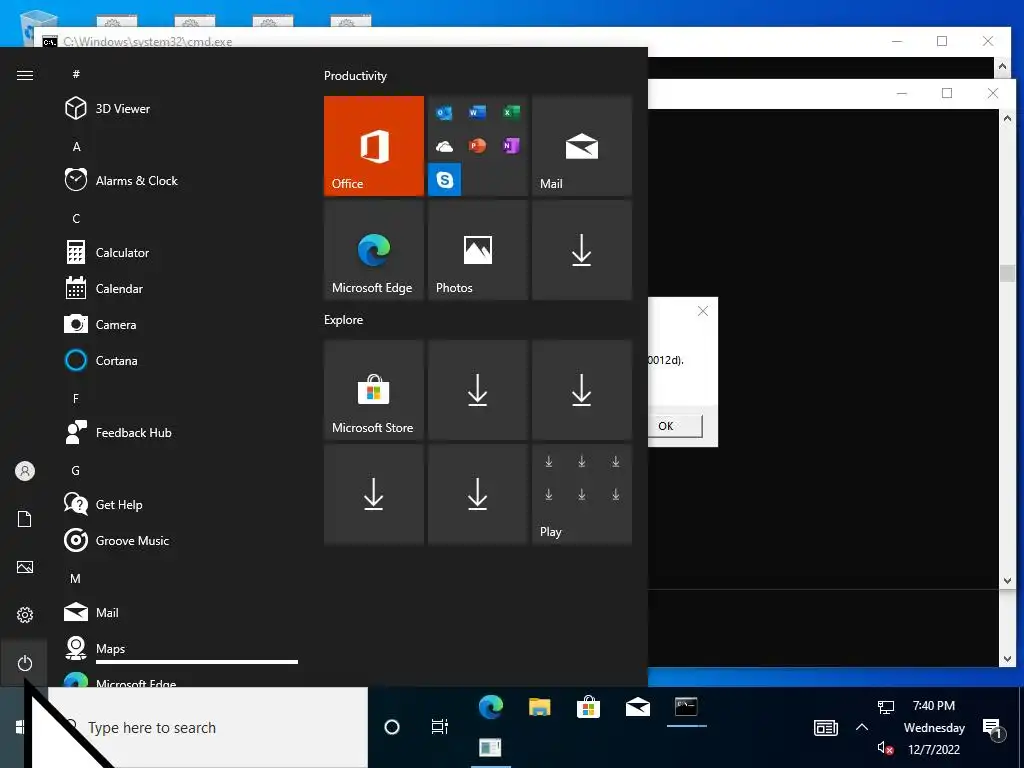Launch Get Help app
Image resolution: width=1024 pixels, height=768 pixels.
click(x=180, y=504)
